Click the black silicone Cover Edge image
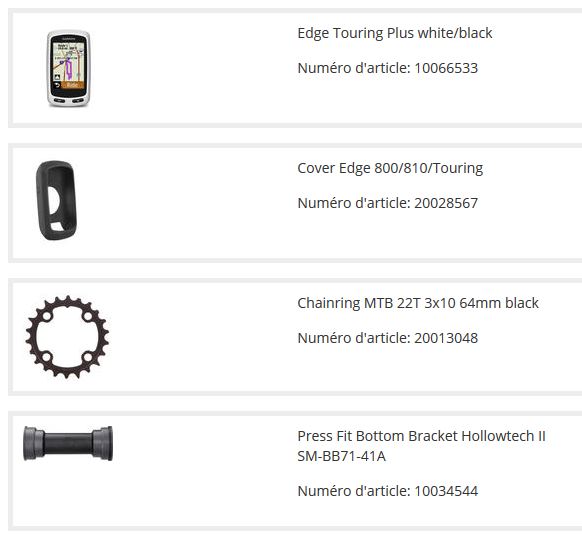The height and width of the screenshot is (537, 582). [57, 200]
